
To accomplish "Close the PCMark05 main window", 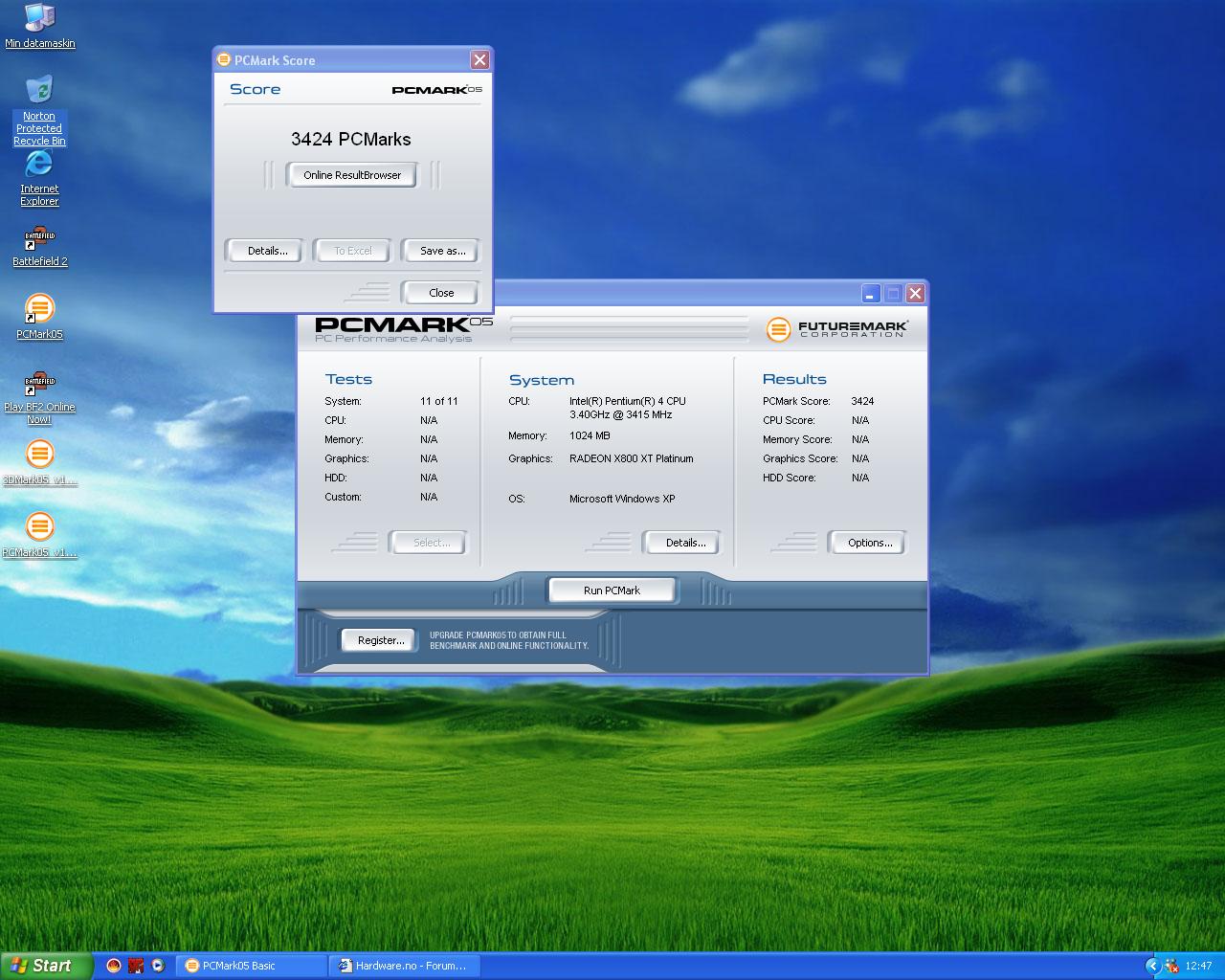I will pos(916,293).
